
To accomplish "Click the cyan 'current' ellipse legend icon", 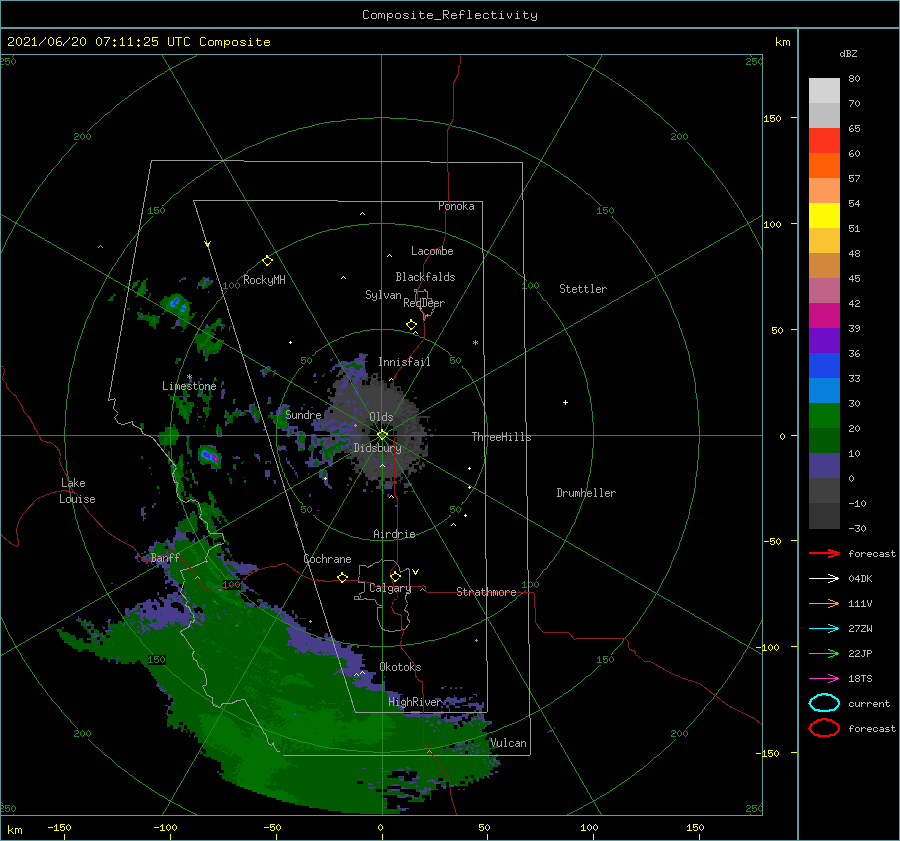I will pyautogui.click(x=824, y=703).
